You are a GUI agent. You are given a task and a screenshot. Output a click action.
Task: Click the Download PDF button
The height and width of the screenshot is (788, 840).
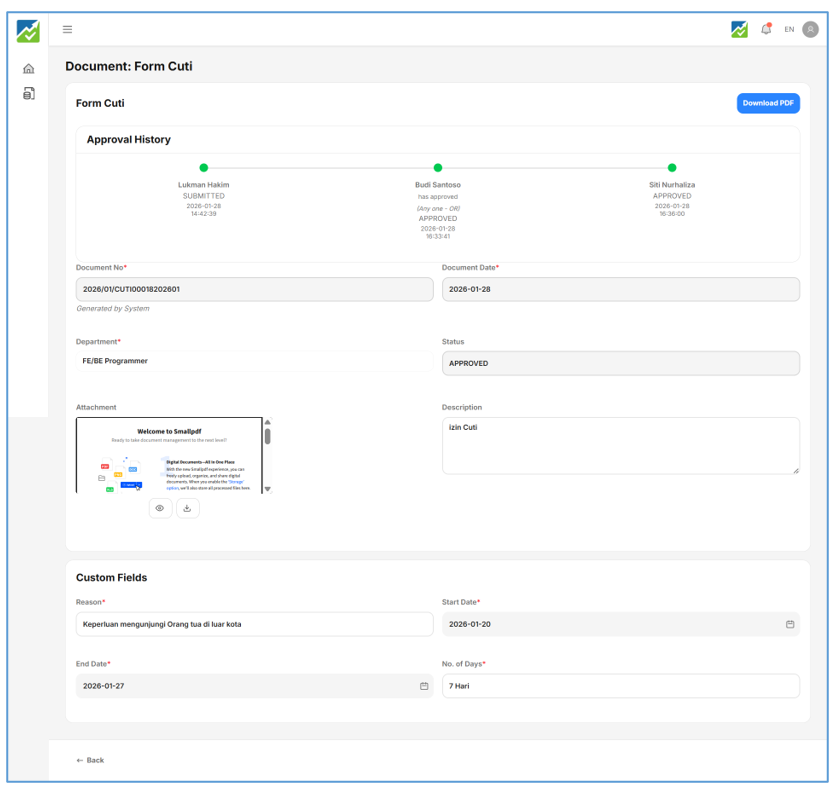pos(768,103)
